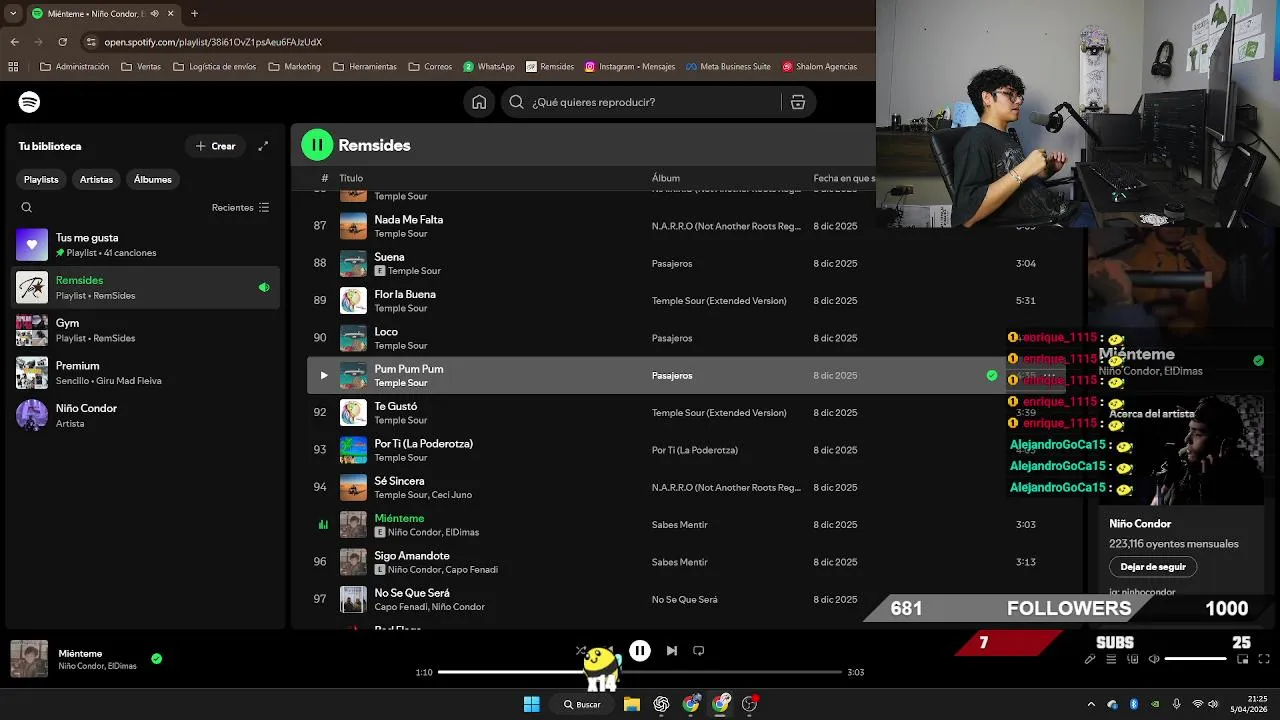Open a new browser tab
1280x720 pixels.
(x=194, y=14)
